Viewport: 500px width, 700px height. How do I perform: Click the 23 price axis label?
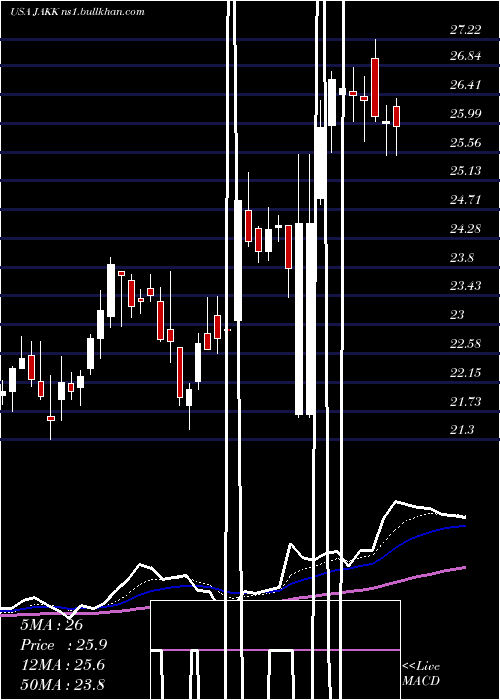click(457, 315)
